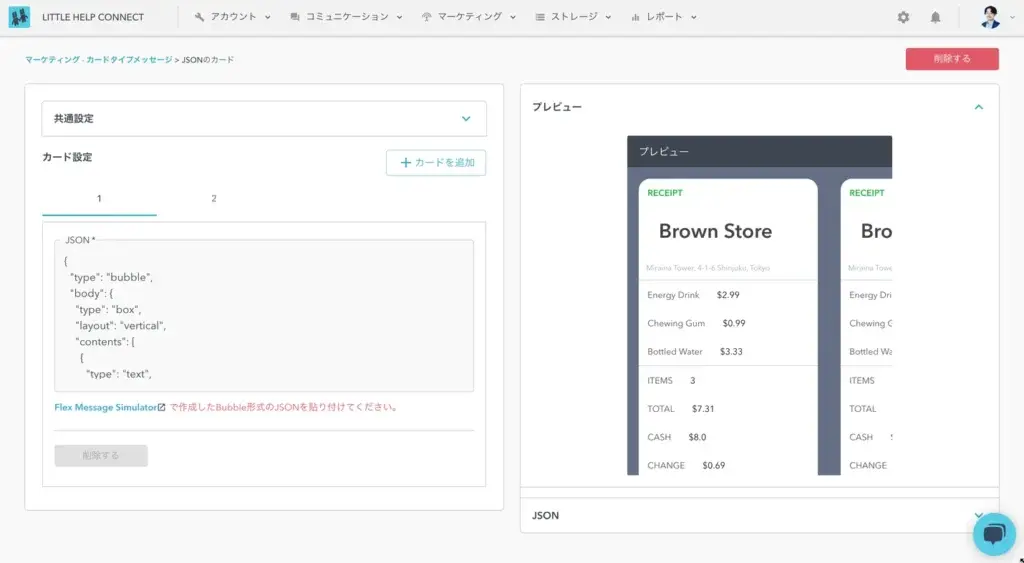Collapse the プレビュー panel
The height and width of the screenshot is (563, 1024).
[x=978, y=107]
